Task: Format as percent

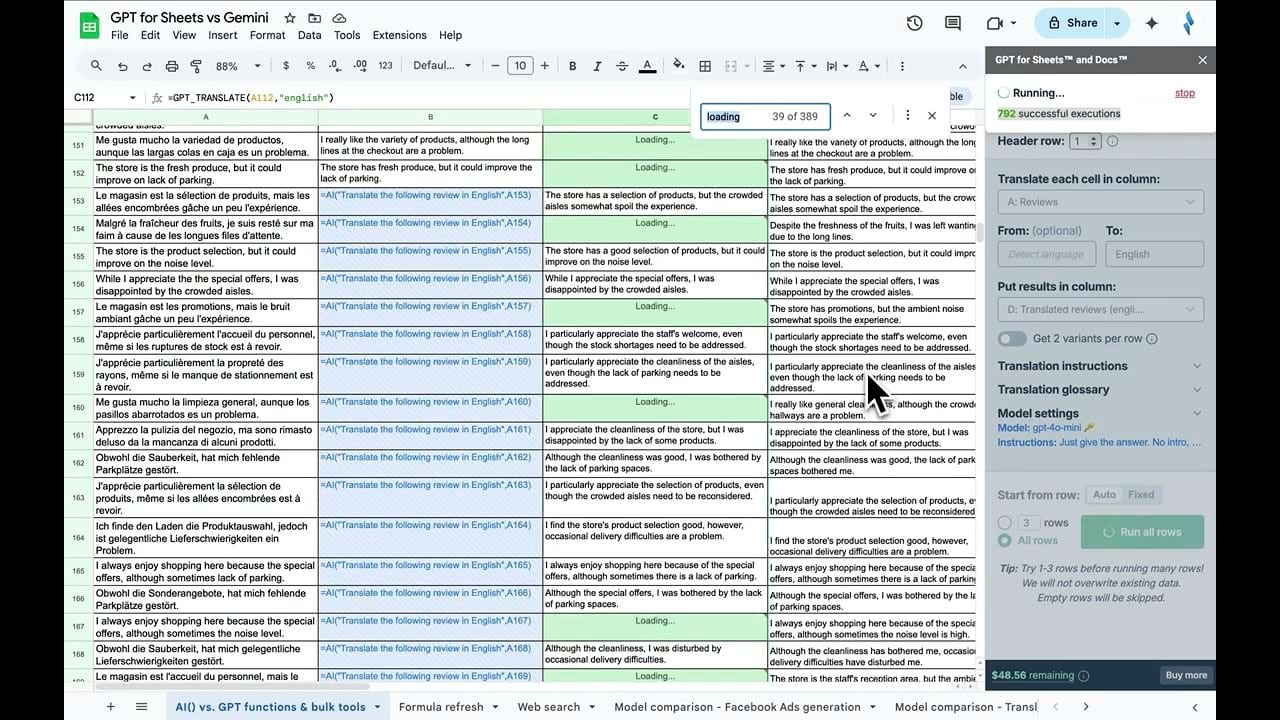Action: 311,66
